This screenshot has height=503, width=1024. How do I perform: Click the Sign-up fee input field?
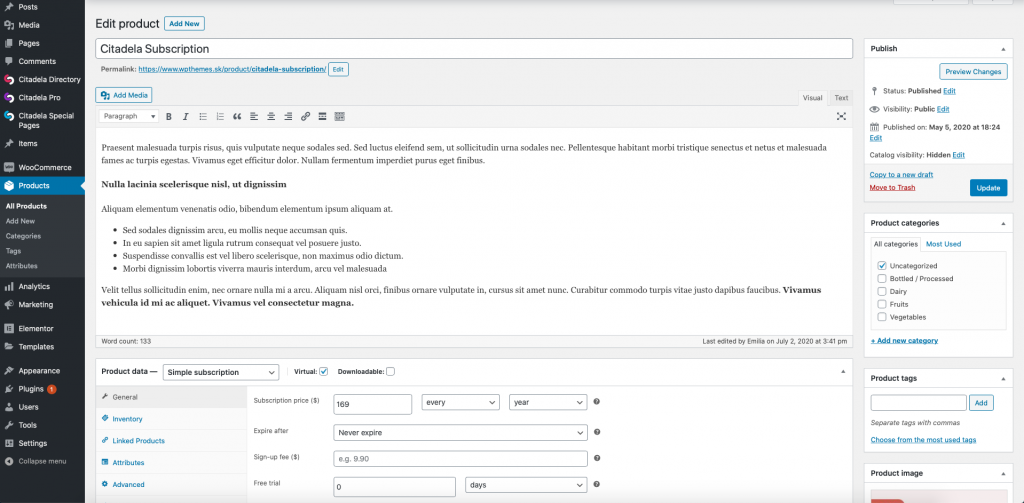460,459
